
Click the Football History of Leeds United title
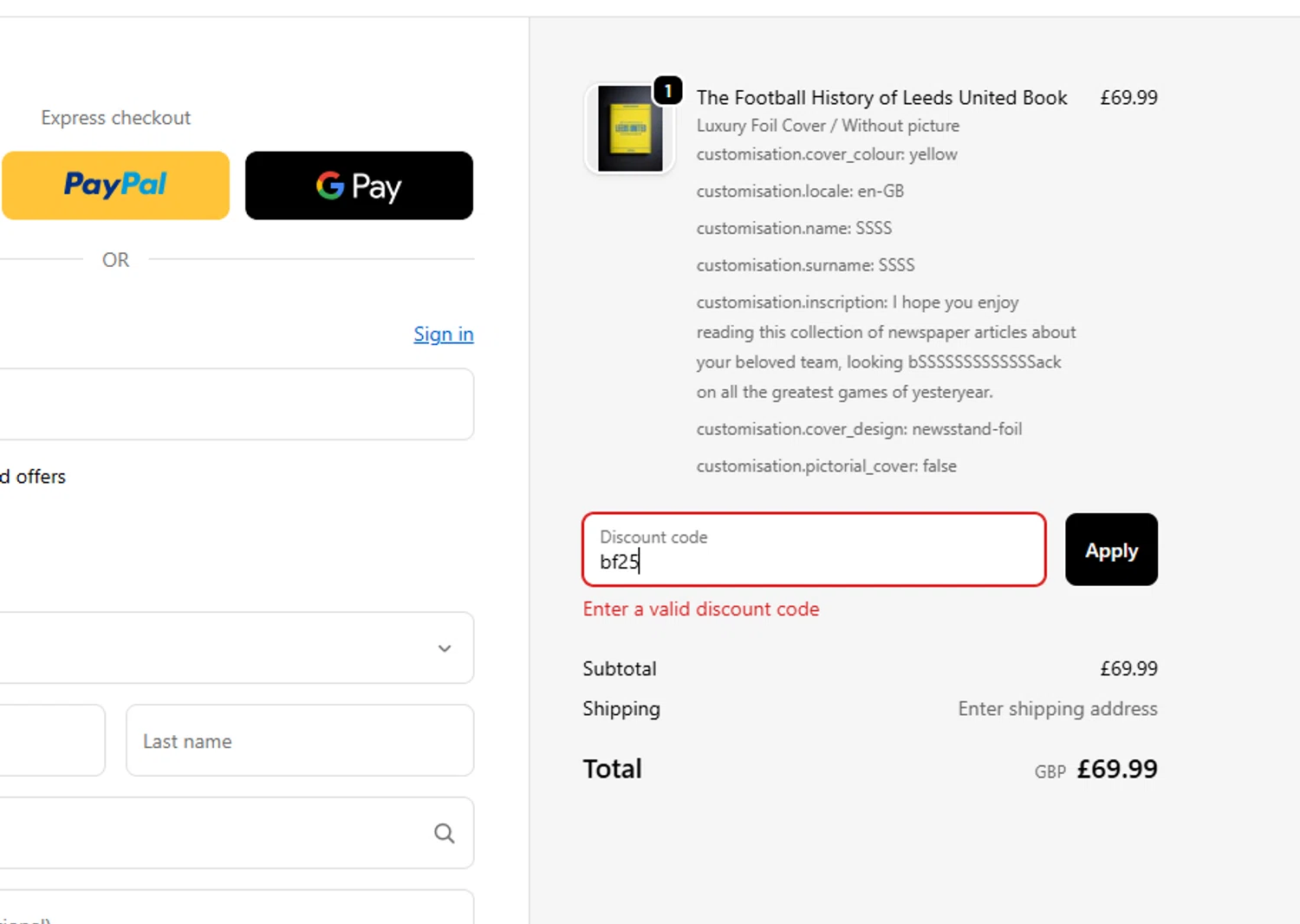coord(881,98)
